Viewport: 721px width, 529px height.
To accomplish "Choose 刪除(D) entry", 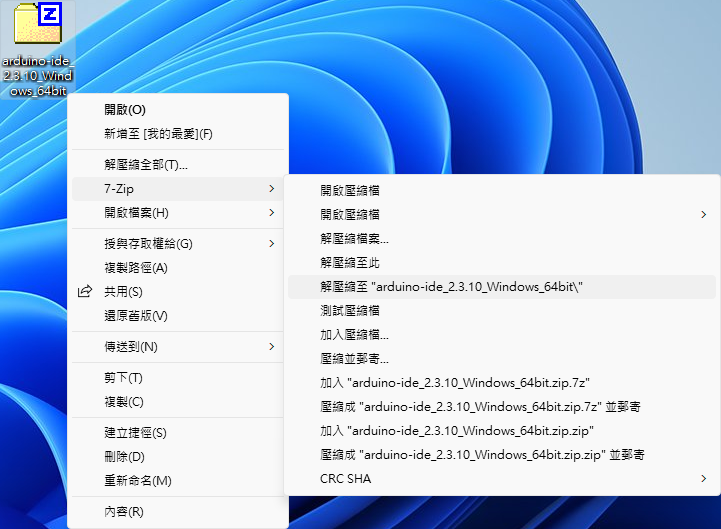I will [178, 456].
